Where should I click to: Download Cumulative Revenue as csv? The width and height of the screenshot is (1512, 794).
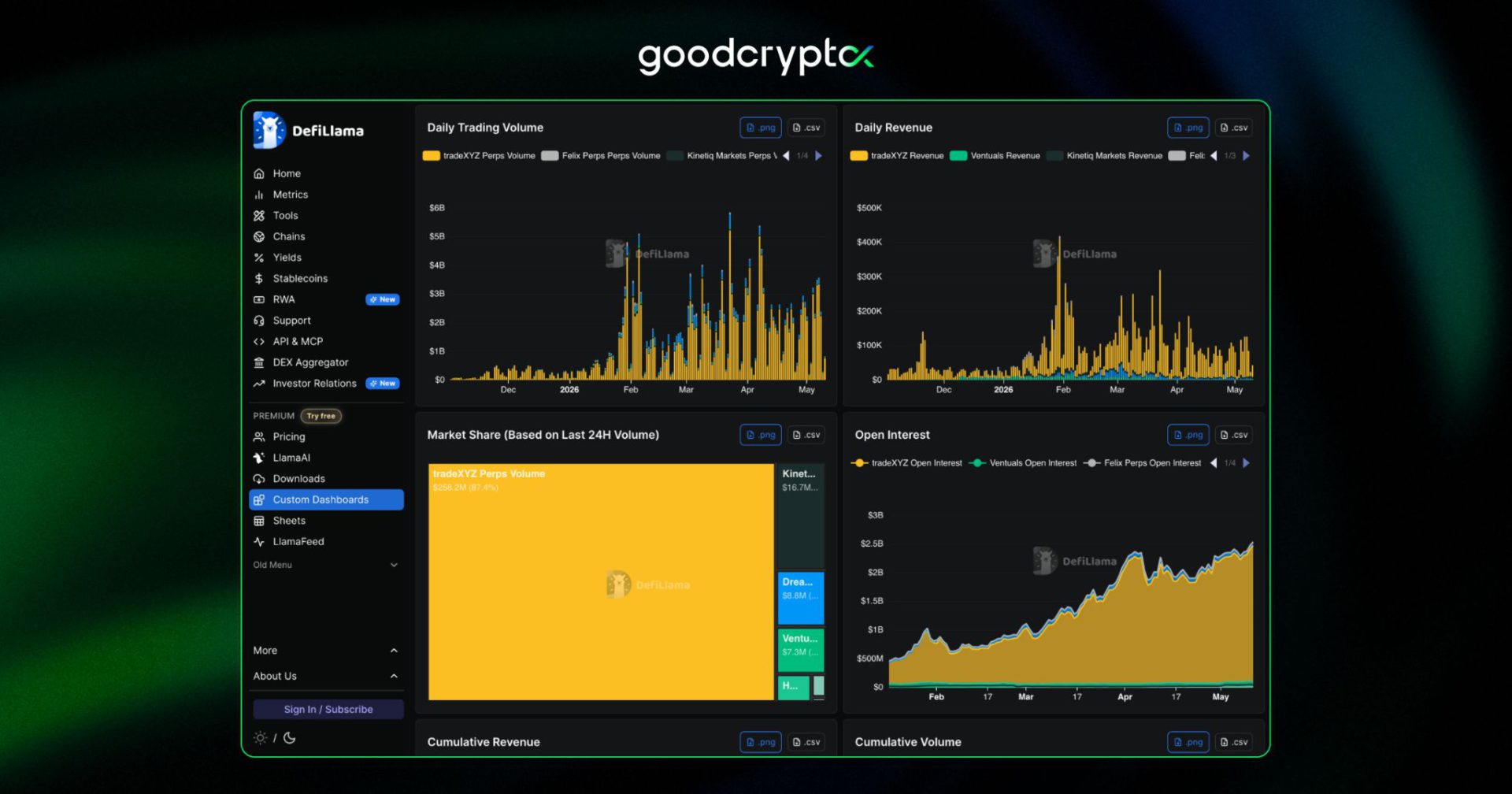click(x=806, y=742)
